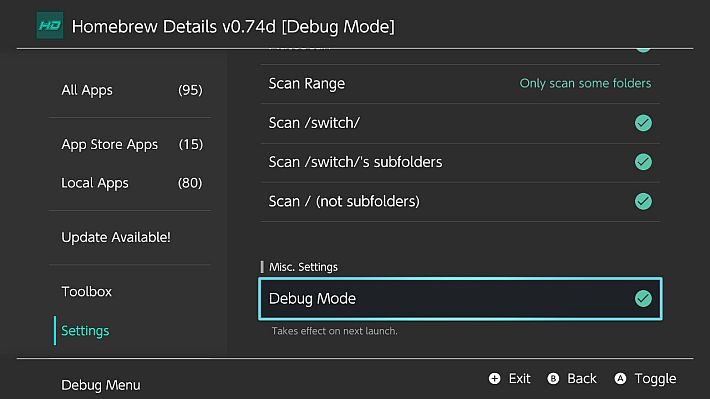Open the Scan Range option selector
This screenshot has width=710, height=399.
pos(460,84)
